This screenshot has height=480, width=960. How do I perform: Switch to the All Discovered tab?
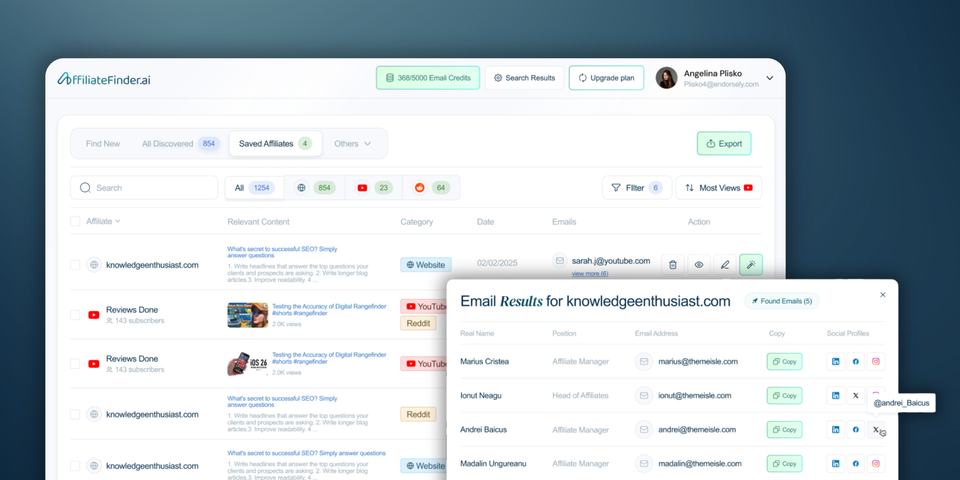coord(181,144)
